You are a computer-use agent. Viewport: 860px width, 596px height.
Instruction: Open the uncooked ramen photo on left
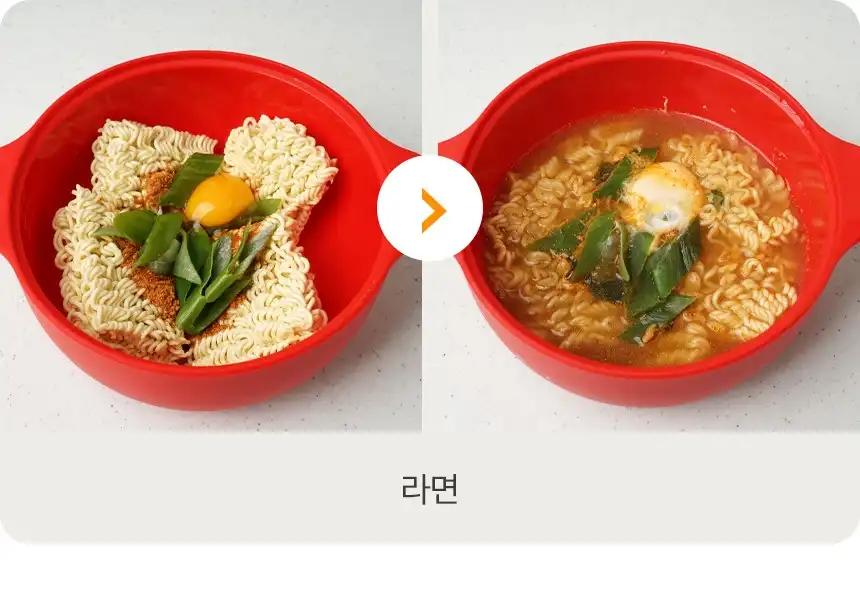211,216
